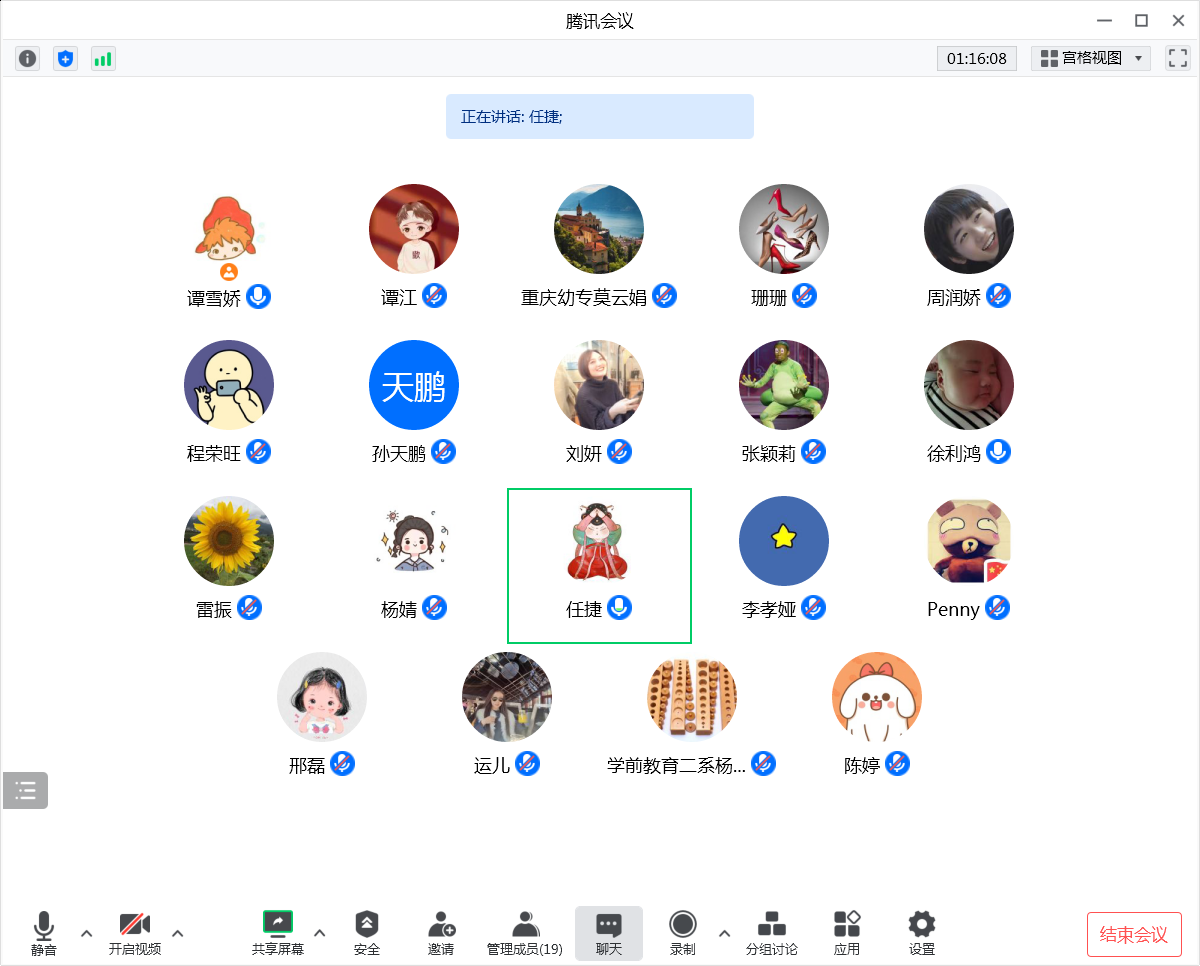Select 孙天鹏's blue 天鹏 avatar
The width and height of the screenshot is (1200, 966).
click(414, 385)
